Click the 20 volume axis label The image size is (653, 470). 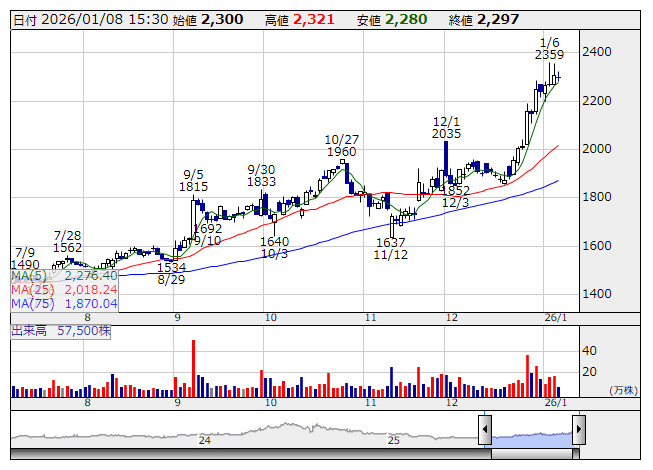tap(589, 372)
